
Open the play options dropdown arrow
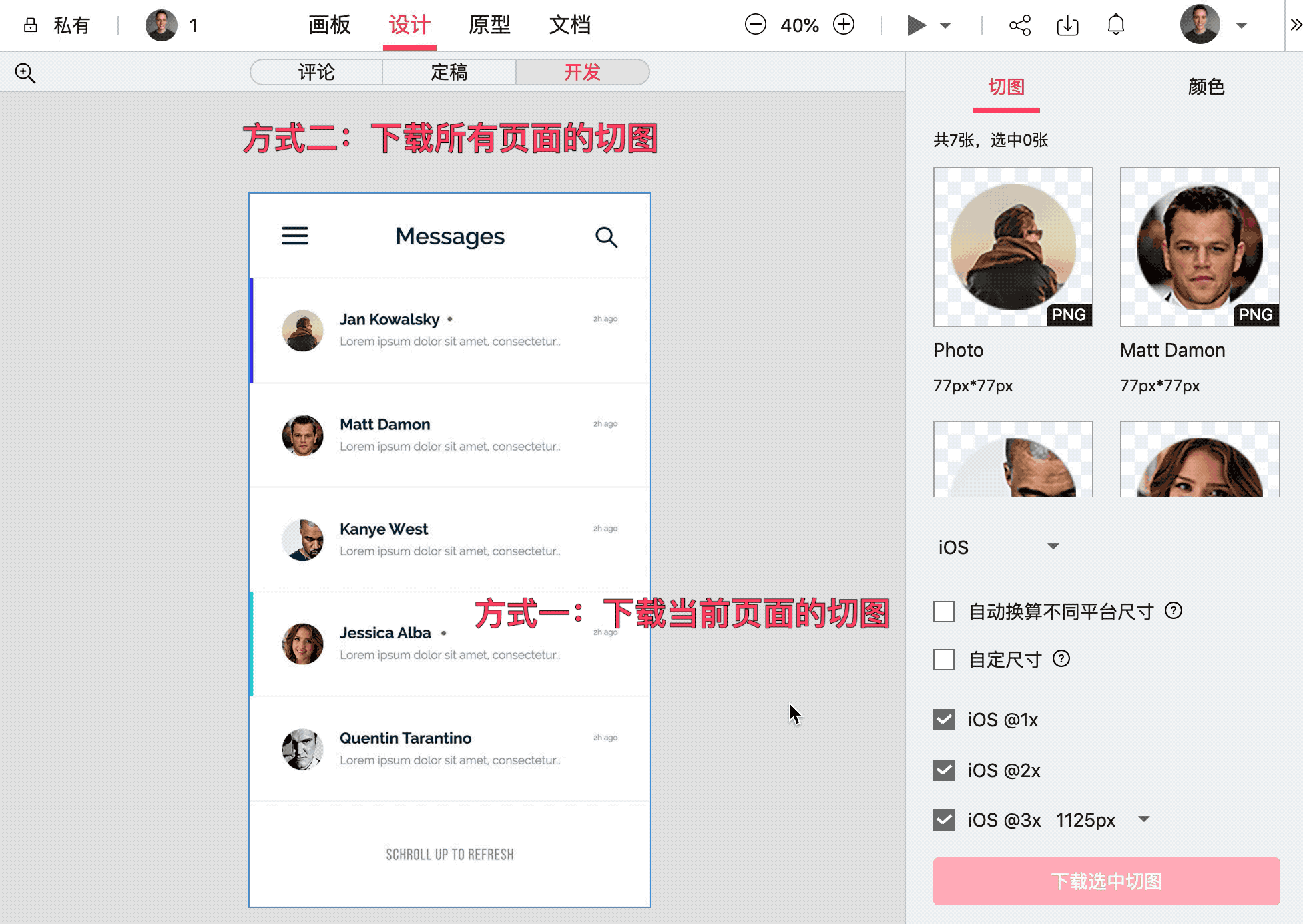[945, 26]
